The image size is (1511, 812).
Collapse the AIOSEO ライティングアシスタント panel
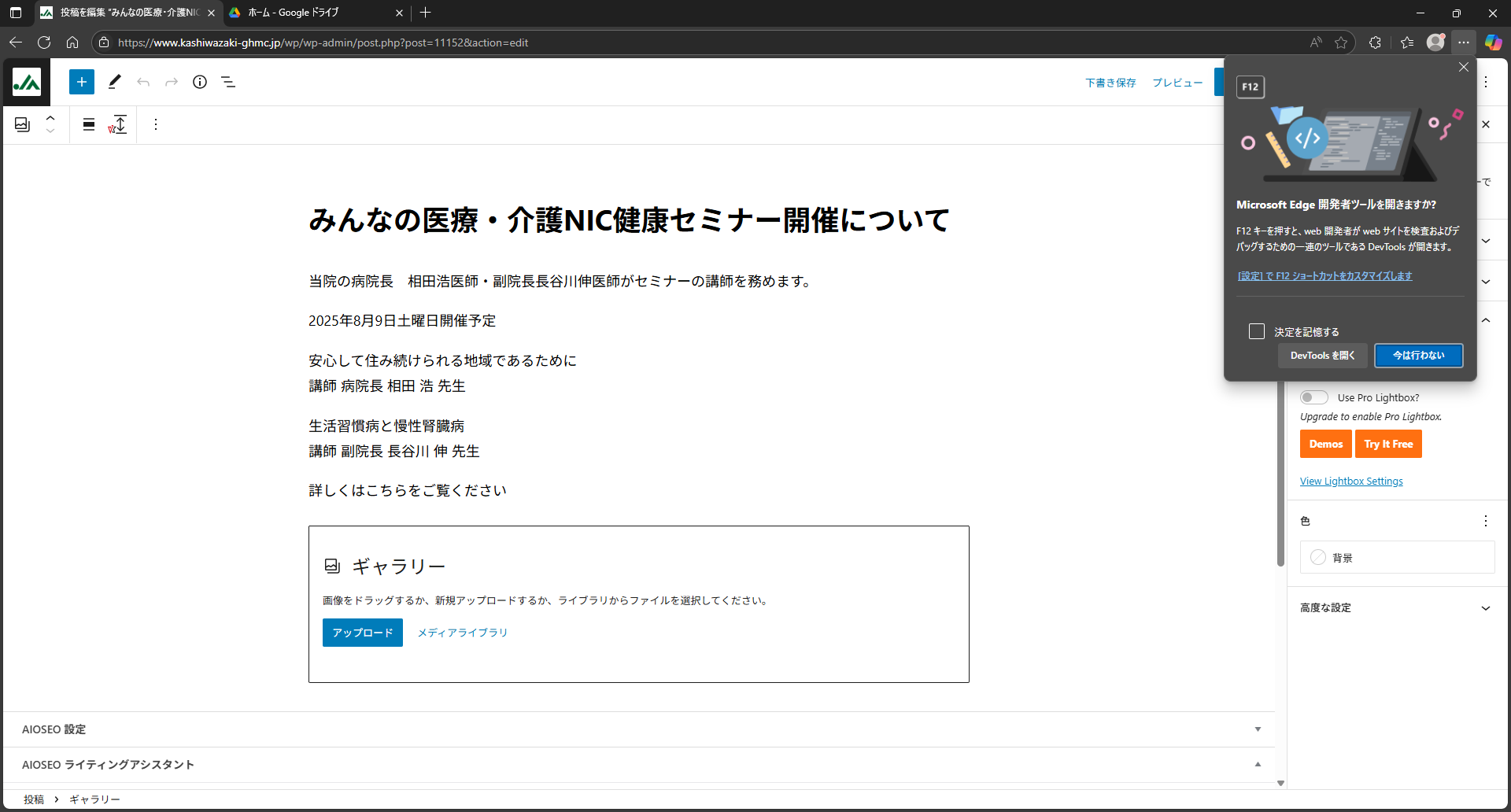(x=1258, y=765)
